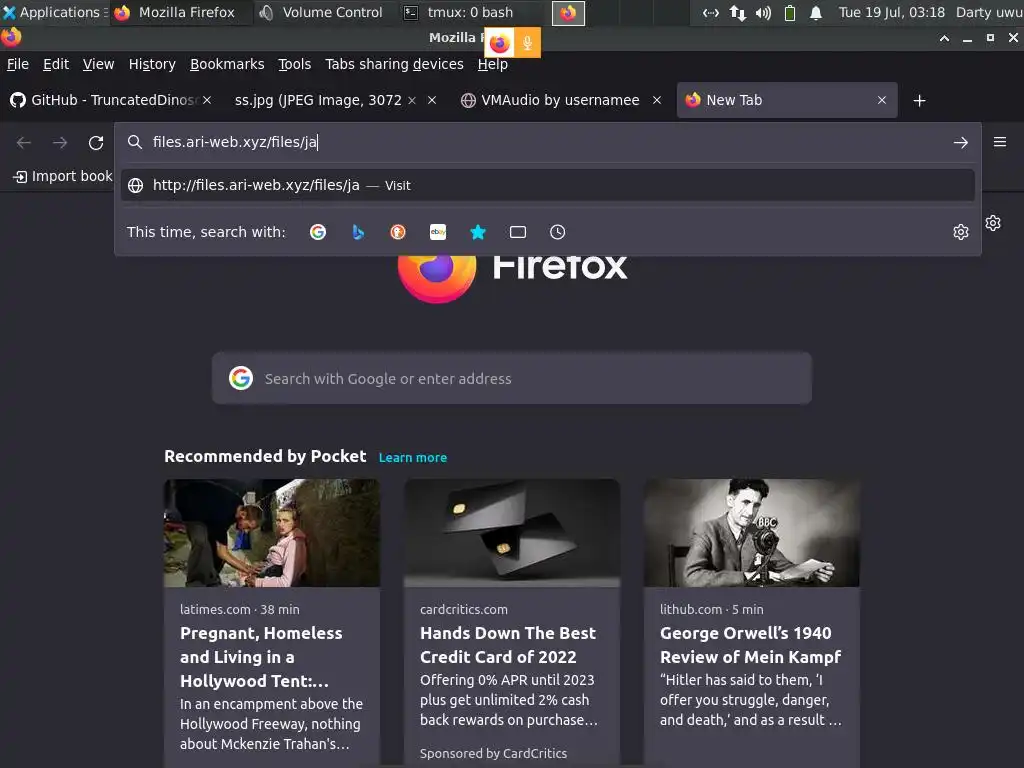Open the new tab page personalize gear
The width and height of the screenshot is (1024, 768).
coord(993,223)
